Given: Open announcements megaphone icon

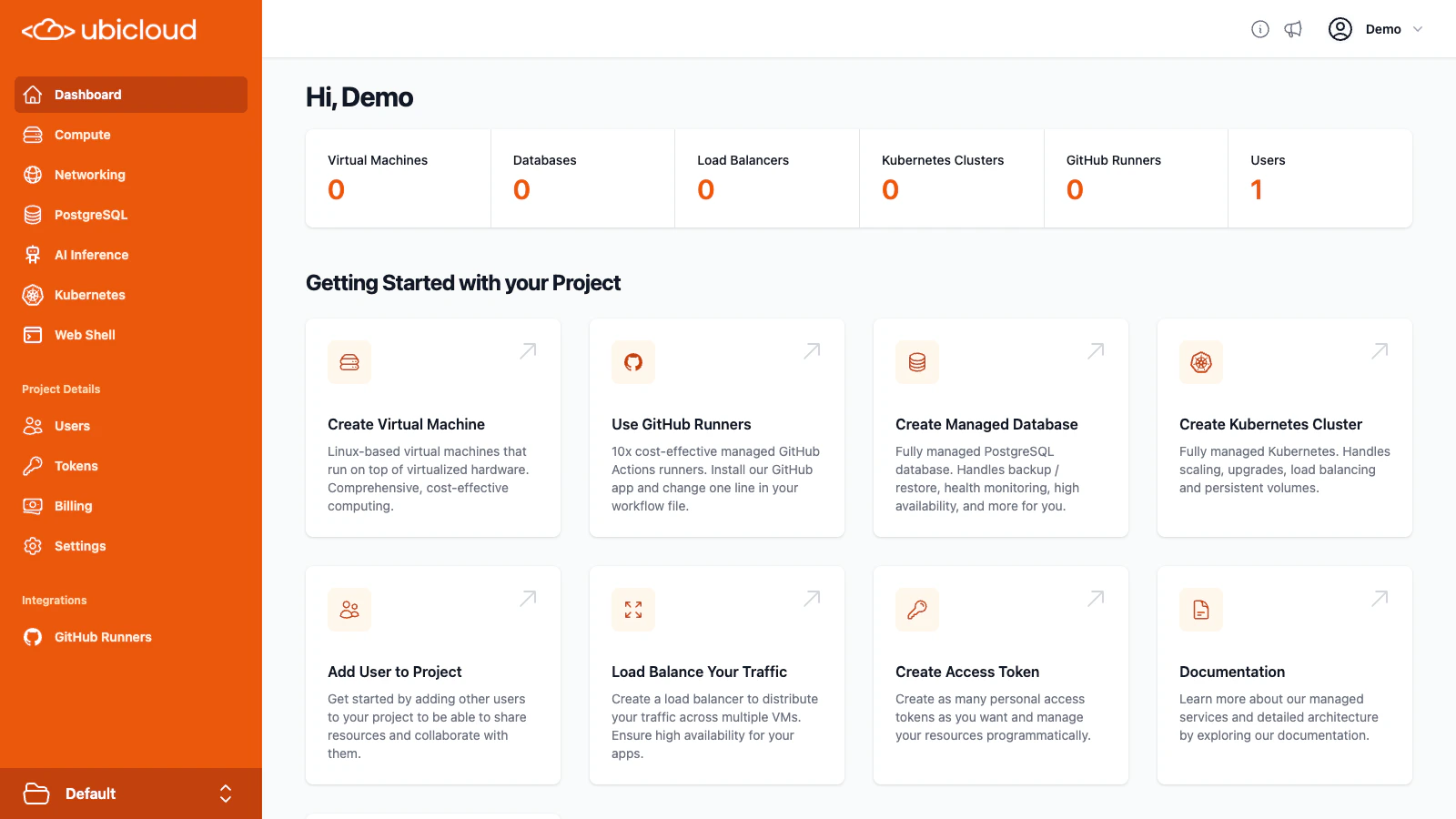Looking at the screenshot, I should point(1293,29).
